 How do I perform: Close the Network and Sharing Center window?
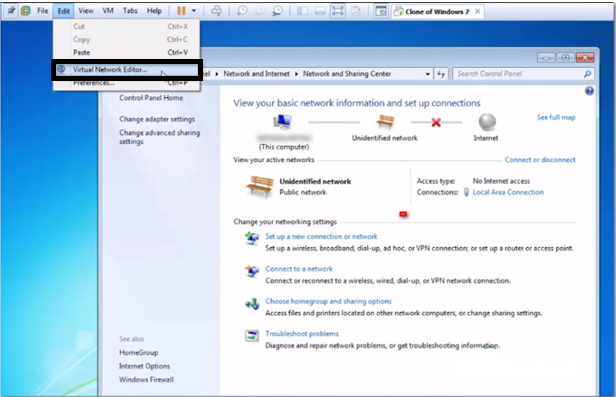585,58
